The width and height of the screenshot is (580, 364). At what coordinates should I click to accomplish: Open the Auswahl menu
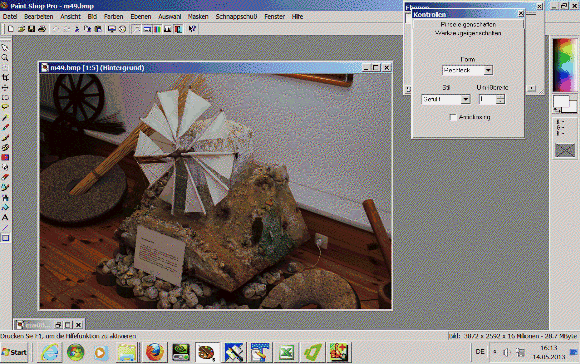click(x=170, y=17)
